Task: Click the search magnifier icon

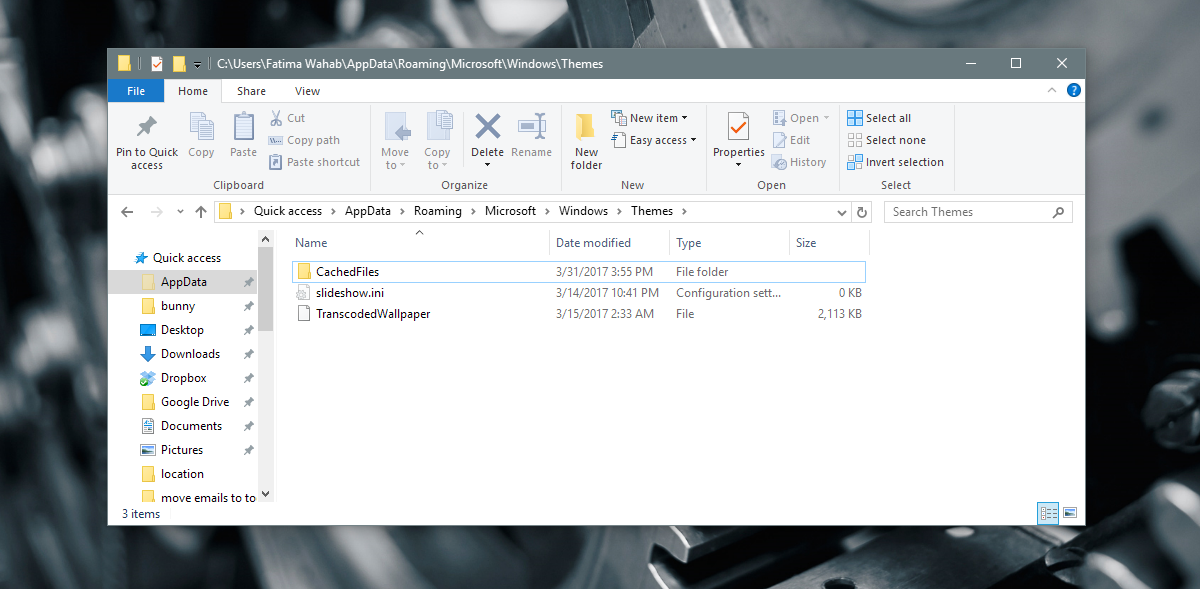Action: point(1058,212)
